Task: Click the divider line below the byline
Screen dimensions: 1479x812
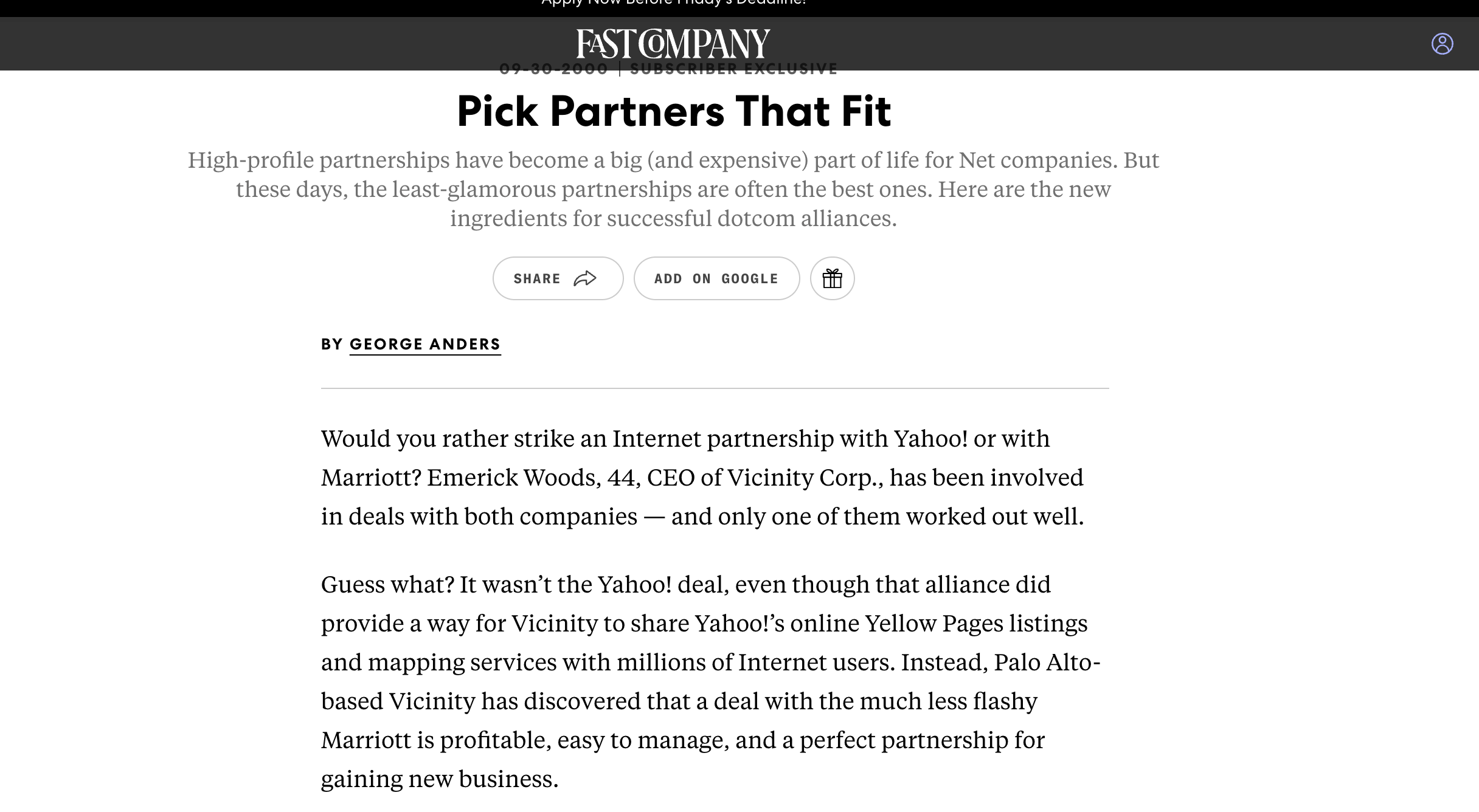Action: (x=715, y=388)
